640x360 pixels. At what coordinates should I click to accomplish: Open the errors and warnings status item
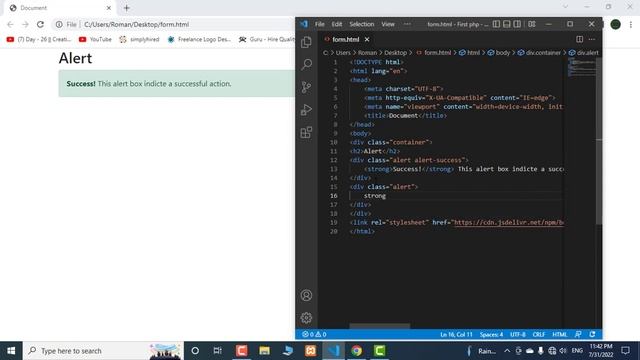pyautogui.click(x=314, y=334)
